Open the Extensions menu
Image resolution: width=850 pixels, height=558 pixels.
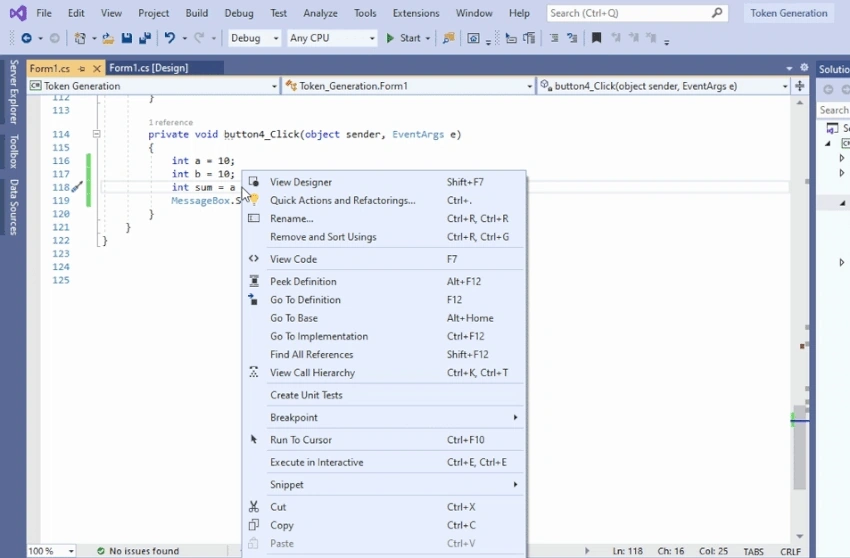point(416,13)
